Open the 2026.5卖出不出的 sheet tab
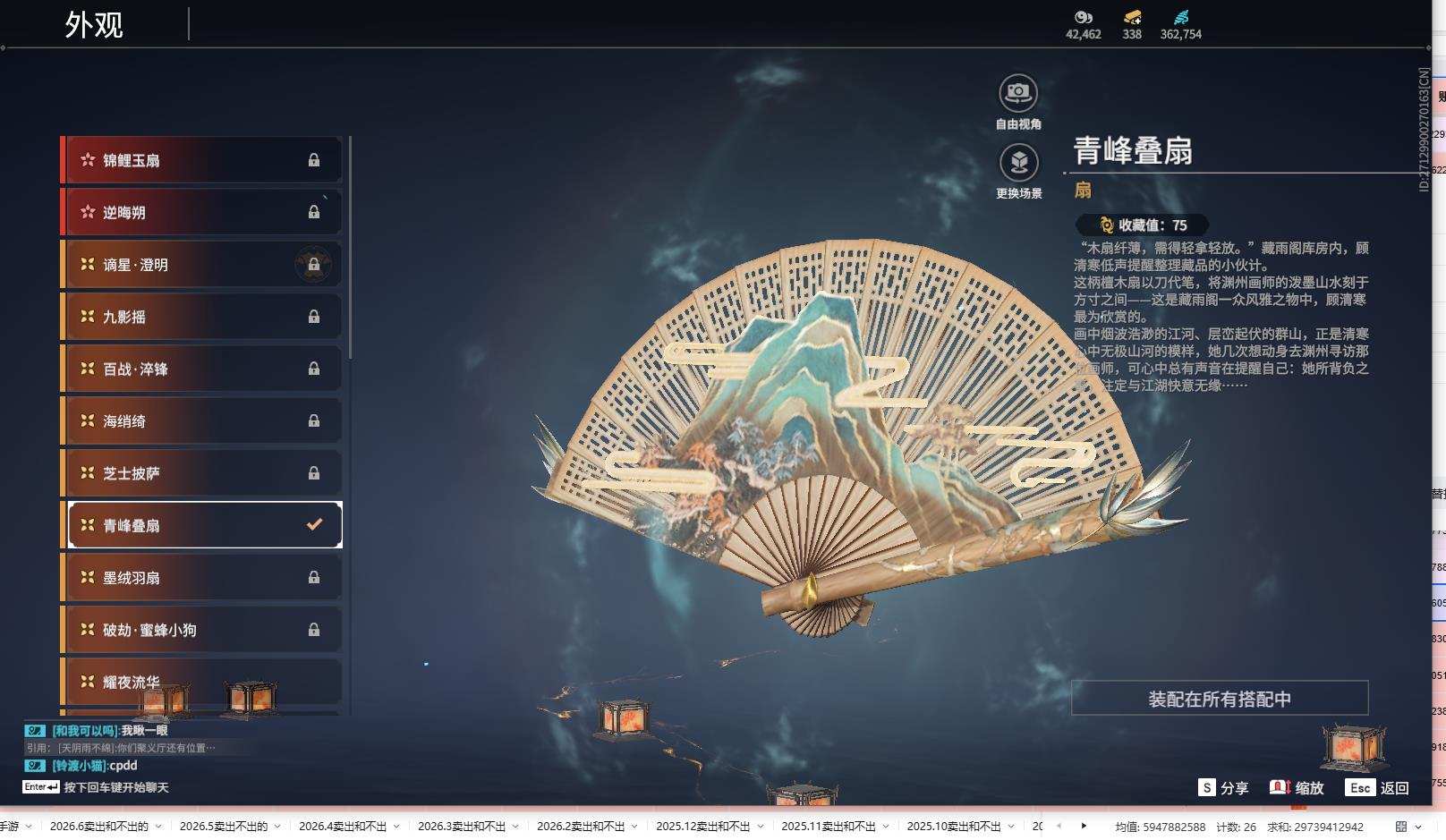This screenshot has height=840, width=1446. pos(224,827)
